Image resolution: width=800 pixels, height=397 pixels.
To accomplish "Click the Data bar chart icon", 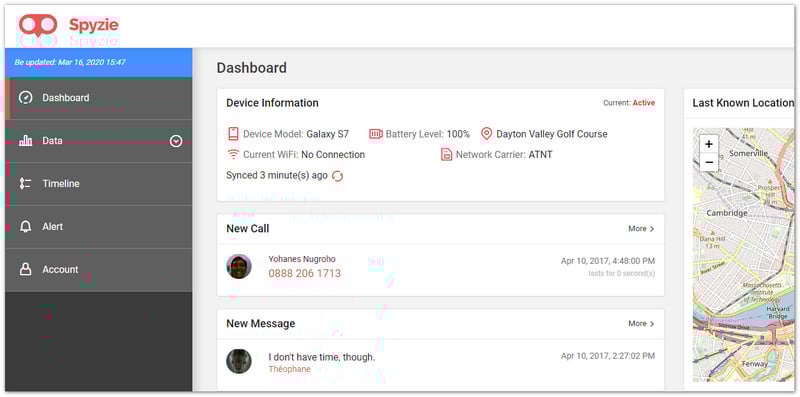I will click(26, 141).
